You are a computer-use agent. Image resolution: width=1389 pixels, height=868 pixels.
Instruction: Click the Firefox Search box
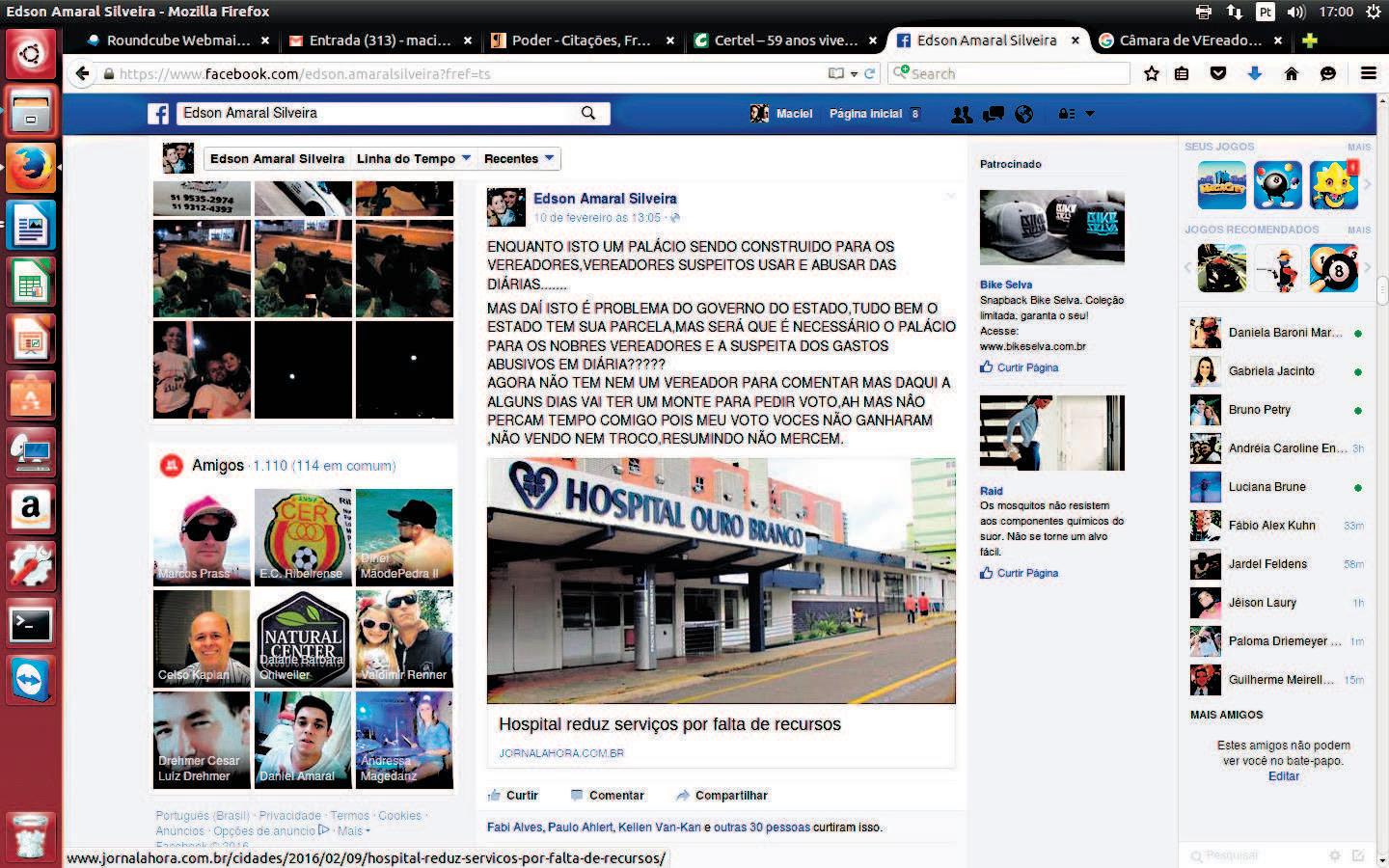pyautogui.click(x=1009, y=73)
